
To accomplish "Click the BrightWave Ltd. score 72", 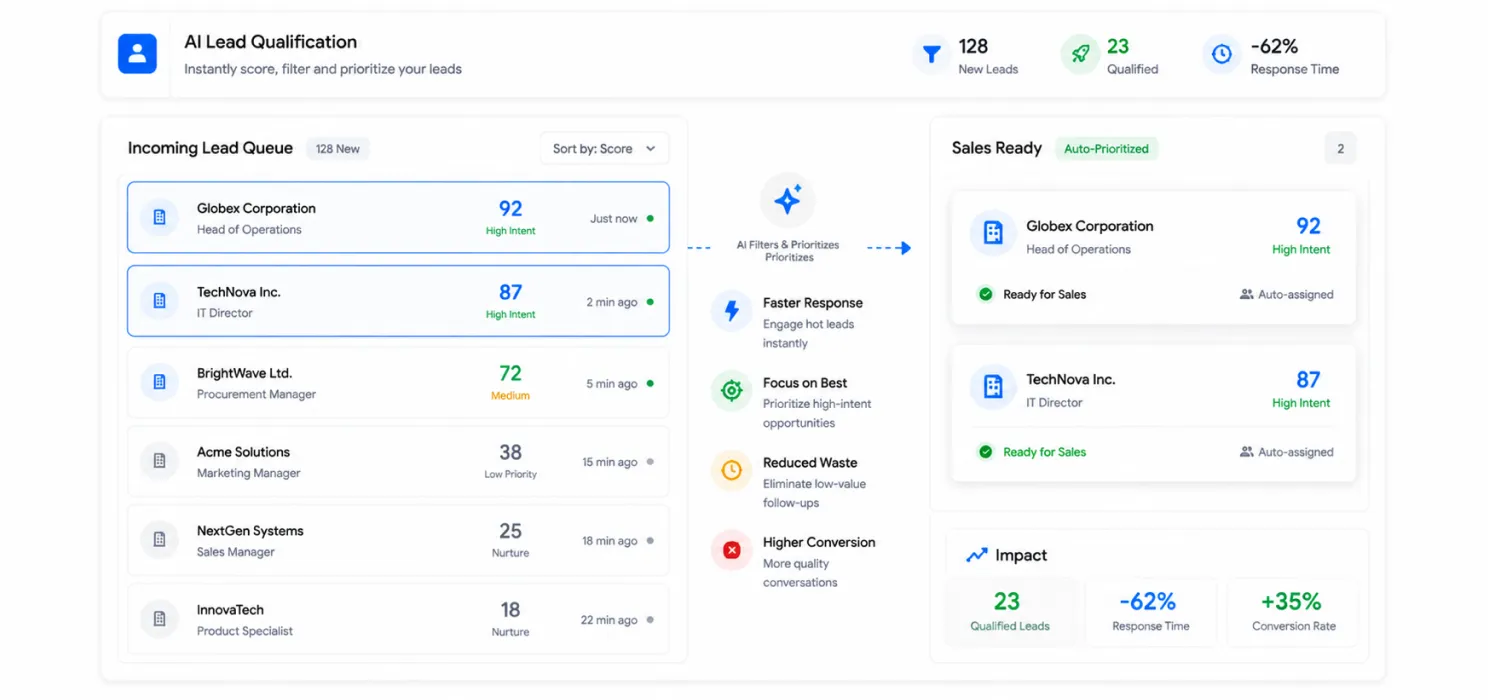I will tap(510, 373).
